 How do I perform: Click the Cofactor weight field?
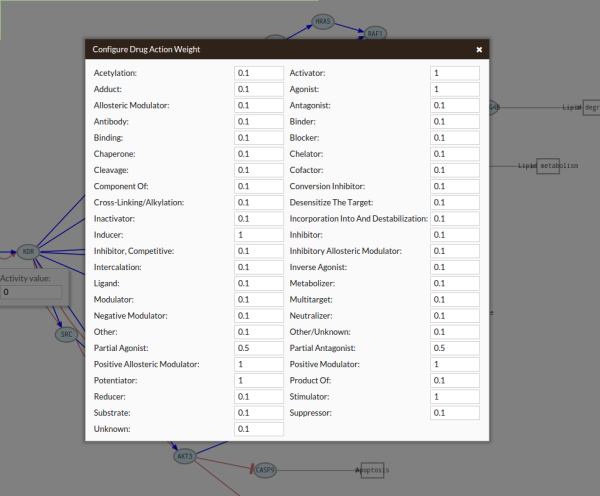coord(455,170)
